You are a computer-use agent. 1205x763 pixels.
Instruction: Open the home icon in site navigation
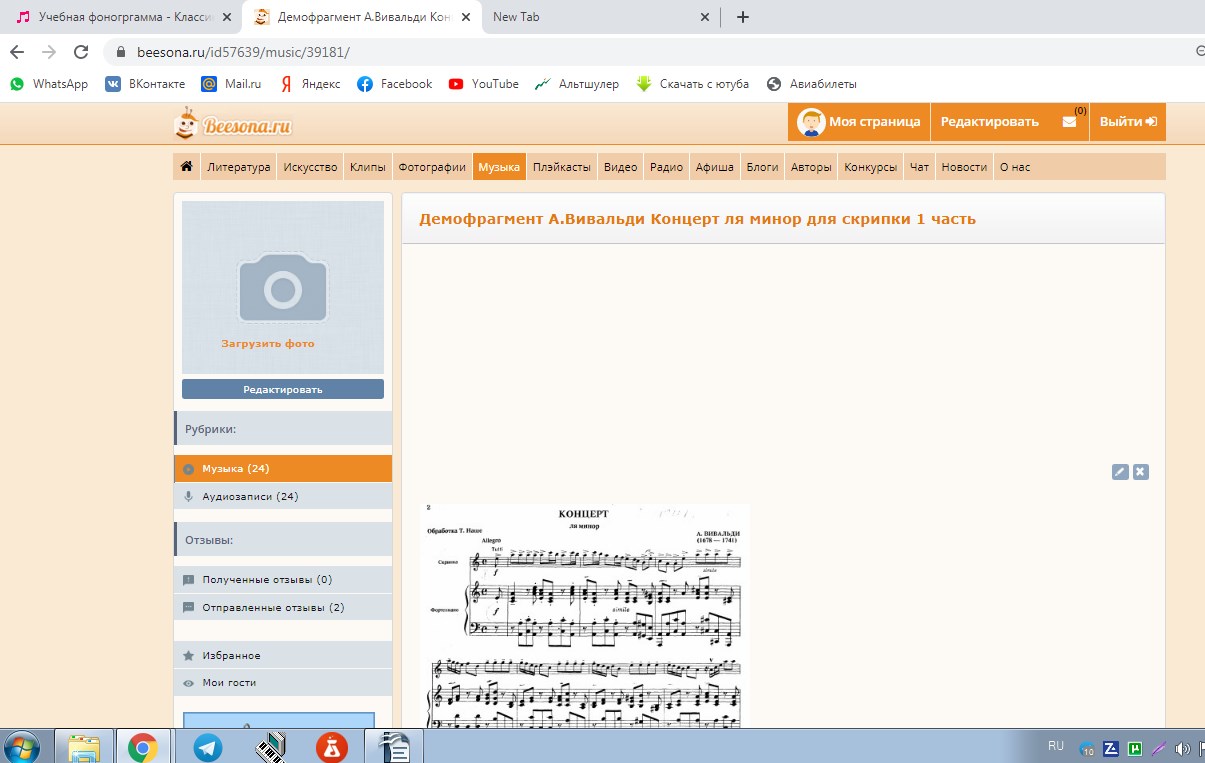click(186, 167)
